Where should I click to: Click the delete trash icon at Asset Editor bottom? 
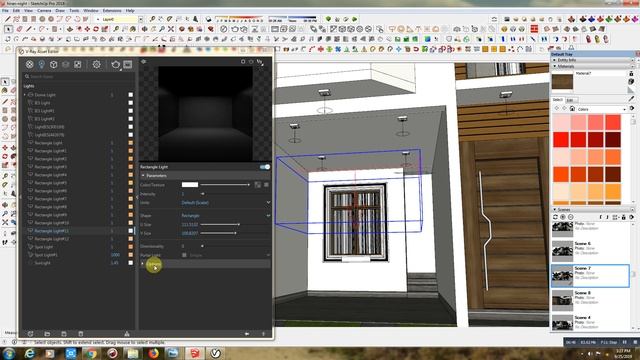tap(80, 334)
